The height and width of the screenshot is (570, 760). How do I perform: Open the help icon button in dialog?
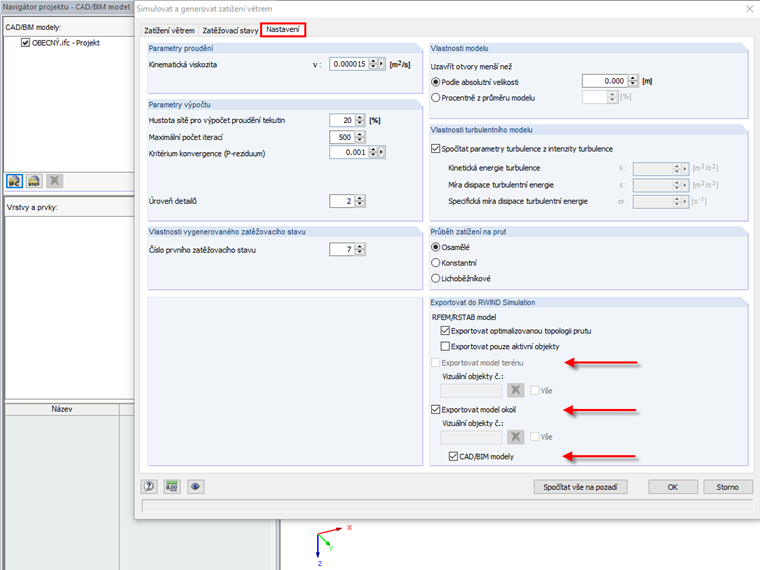[x=149, y=487]
